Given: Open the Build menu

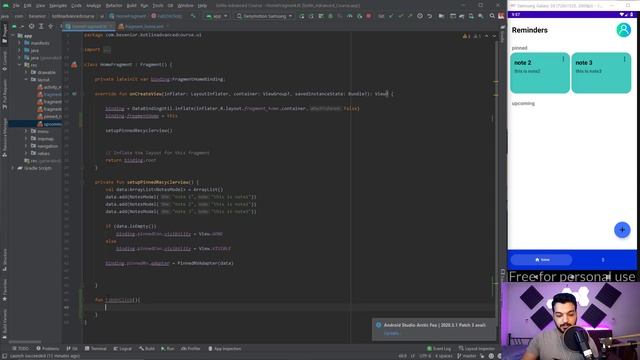Looking at the screenshot, I should click(x=131, y=6).
